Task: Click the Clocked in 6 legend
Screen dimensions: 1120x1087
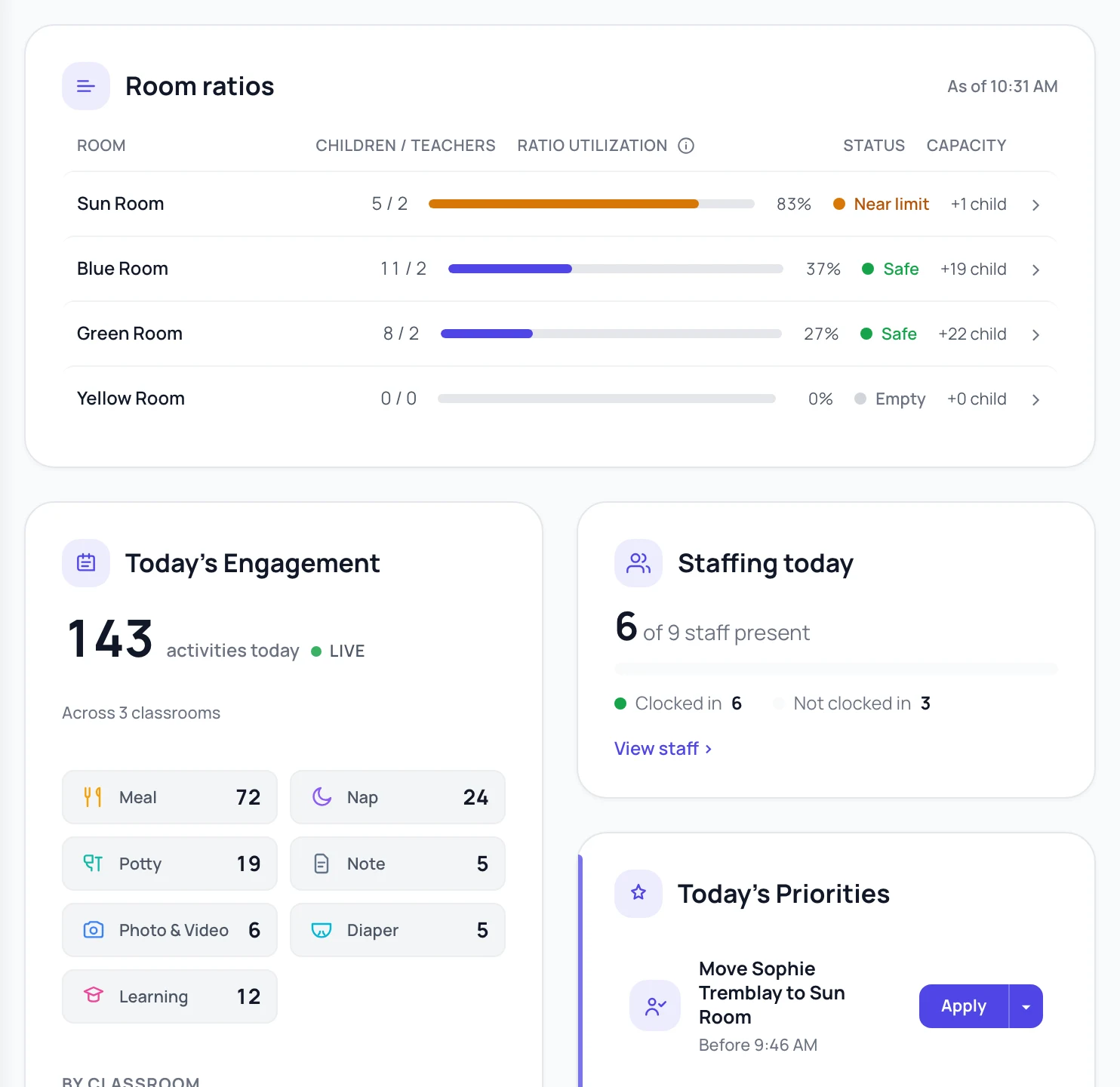Action: [x=678, y=704]
